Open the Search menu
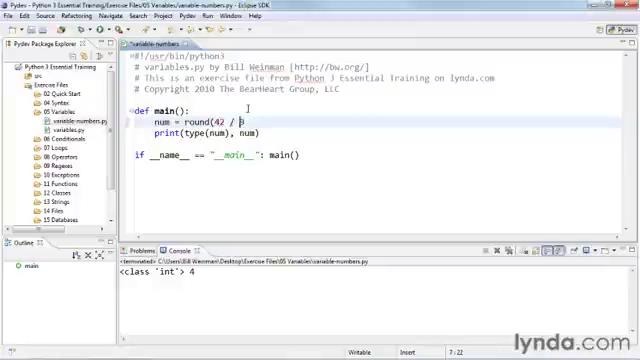Viewport: 640px width, 360px height. 138,16
